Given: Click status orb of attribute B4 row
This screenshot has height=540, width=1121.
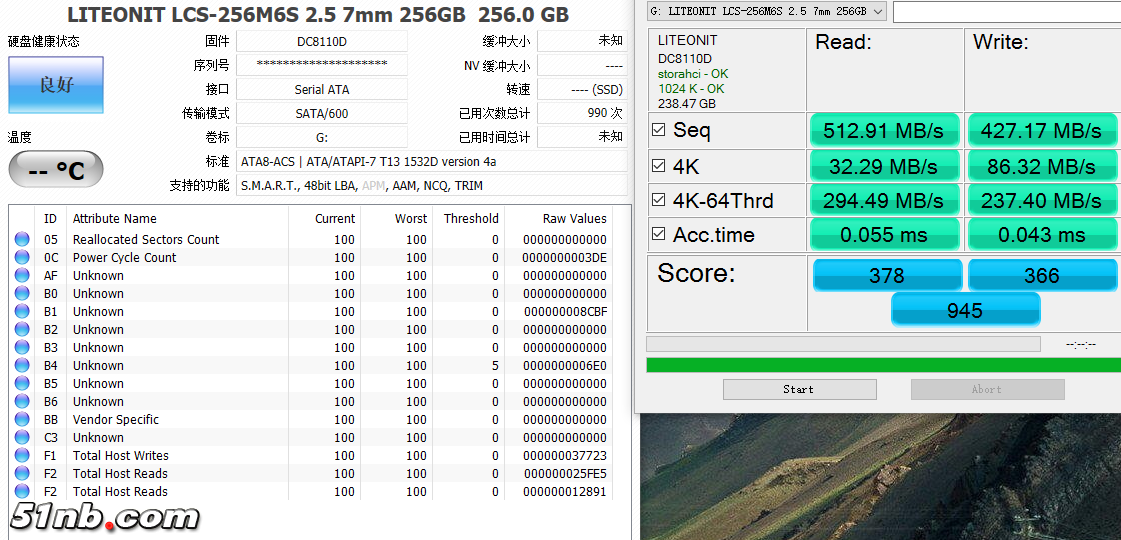Looking at the screenshot, I should (22, 365).
